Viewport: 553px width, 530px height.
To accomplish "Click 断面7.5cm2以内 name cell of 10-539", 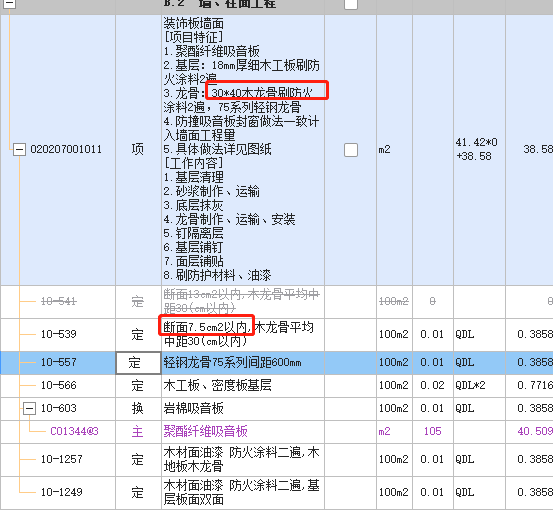I will (243, 334).
